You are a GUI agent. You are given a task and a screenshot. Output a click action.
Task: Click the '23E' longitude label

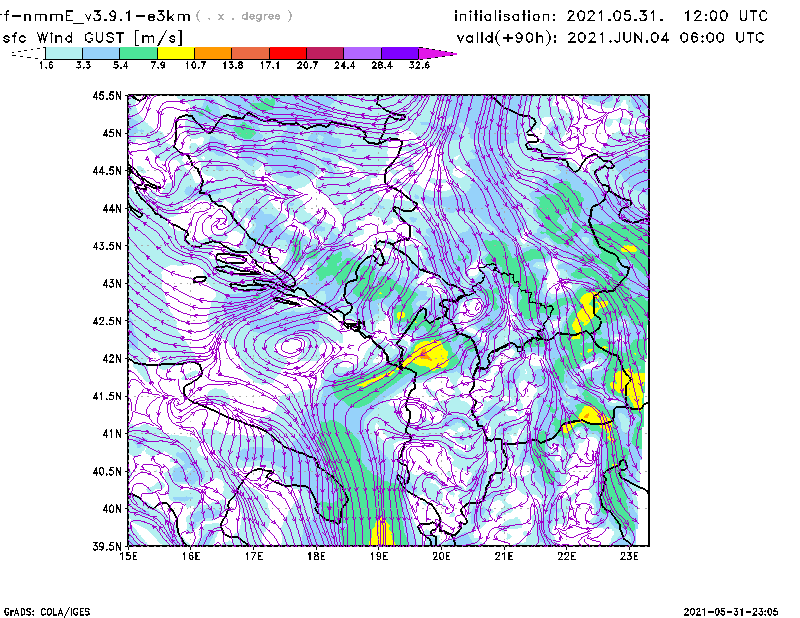pos(629,556)
